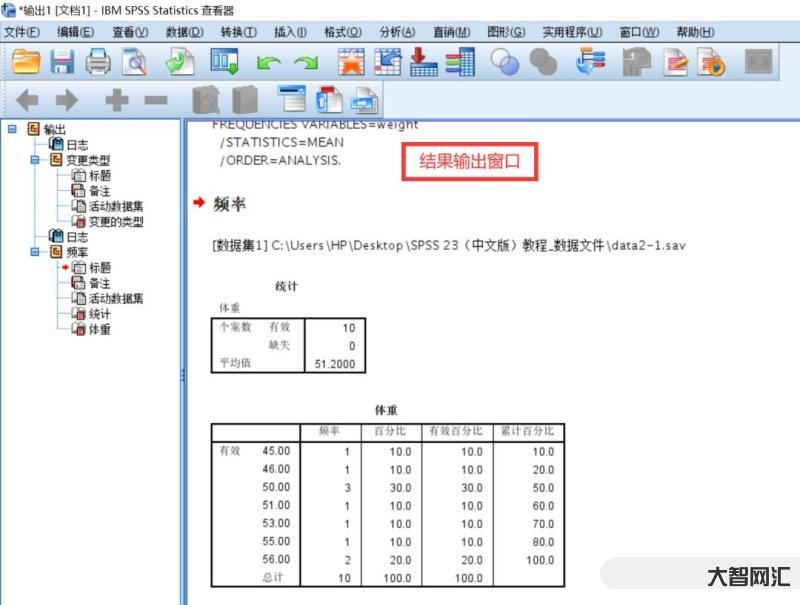The image size is (800, 605).
Task: Open the 分析(A) menu
Action: tap(397, 32)
